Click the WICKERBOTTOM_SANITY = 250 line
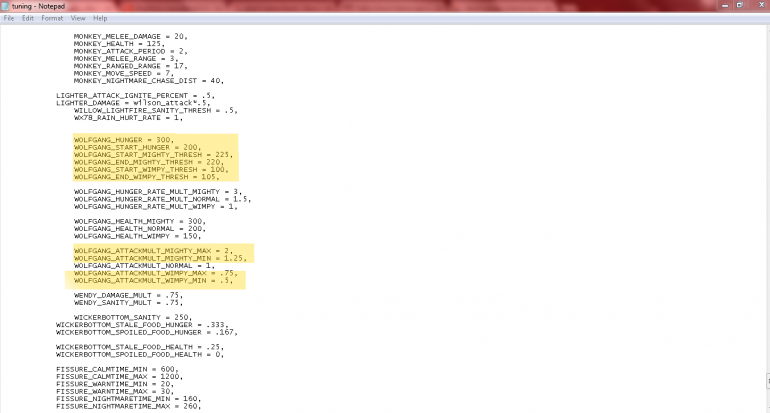 pyautogui.click(x=129, y=317)
